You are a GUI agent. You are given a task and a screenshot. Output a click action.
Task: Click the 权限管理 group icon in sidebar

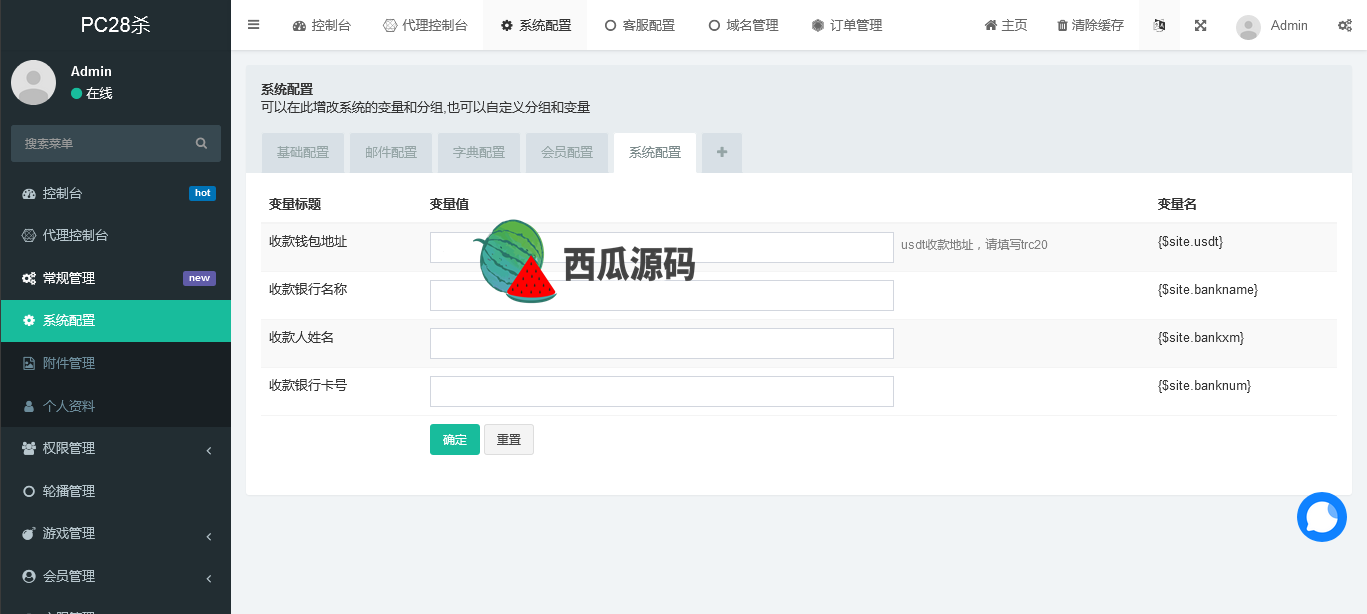29,448
